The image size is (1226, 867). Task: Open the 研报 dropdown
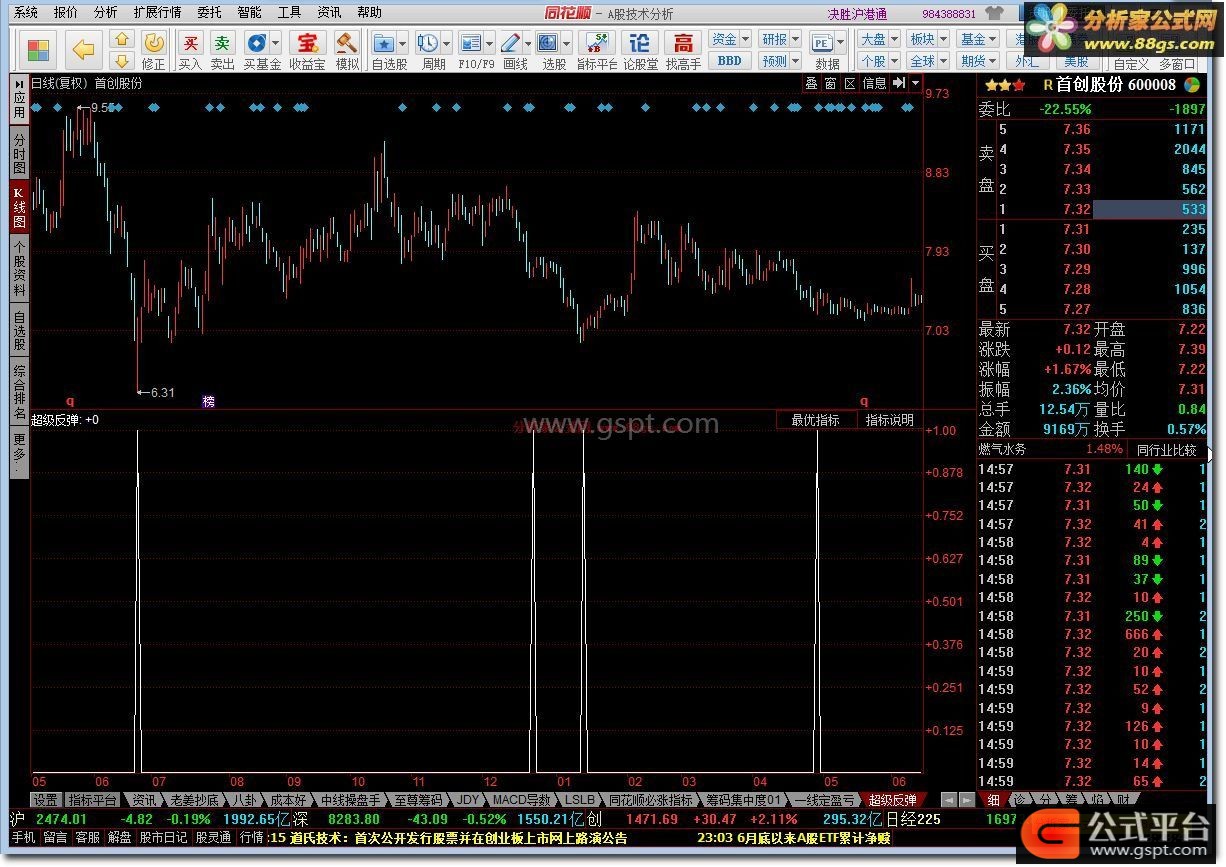point(780,39)
